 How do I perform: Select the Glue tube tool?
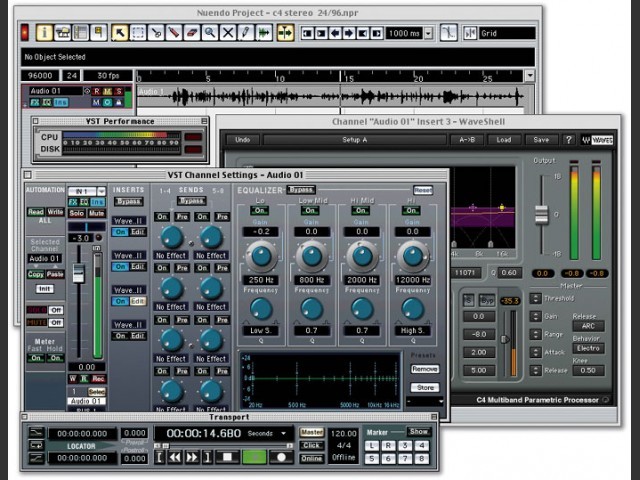pos(174,33)
